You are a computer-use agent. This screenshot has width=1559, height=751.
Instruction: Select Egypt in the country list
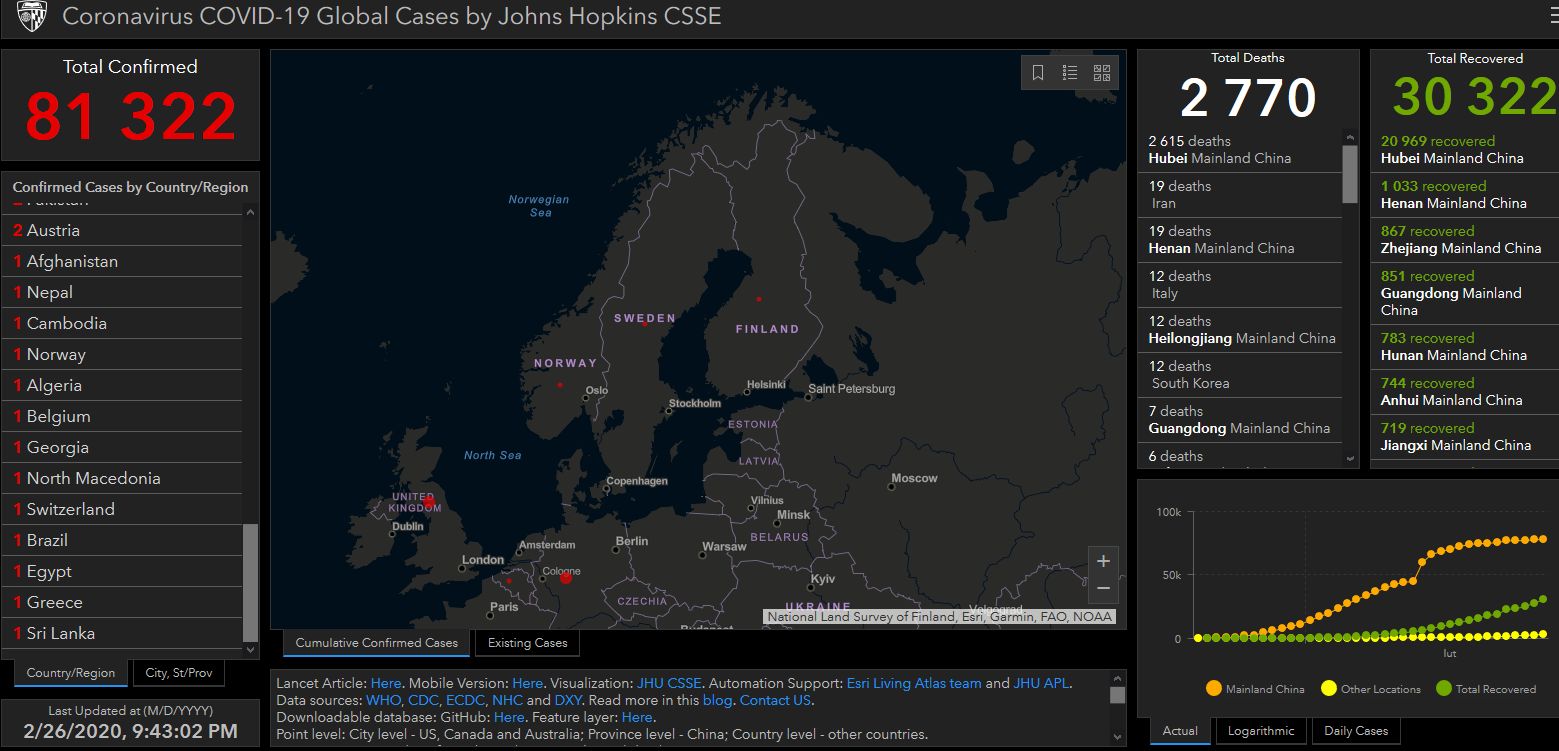click(122, 571)
